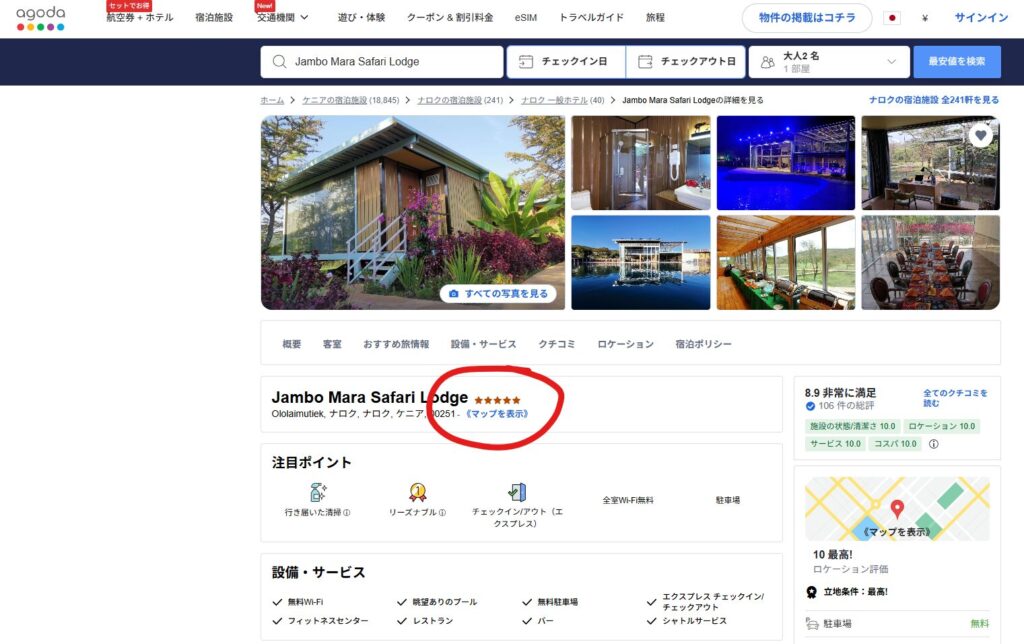The image size is (1024, 644).
Task: Switch to the 概要 tab
Action: click(x=291, y=344)
